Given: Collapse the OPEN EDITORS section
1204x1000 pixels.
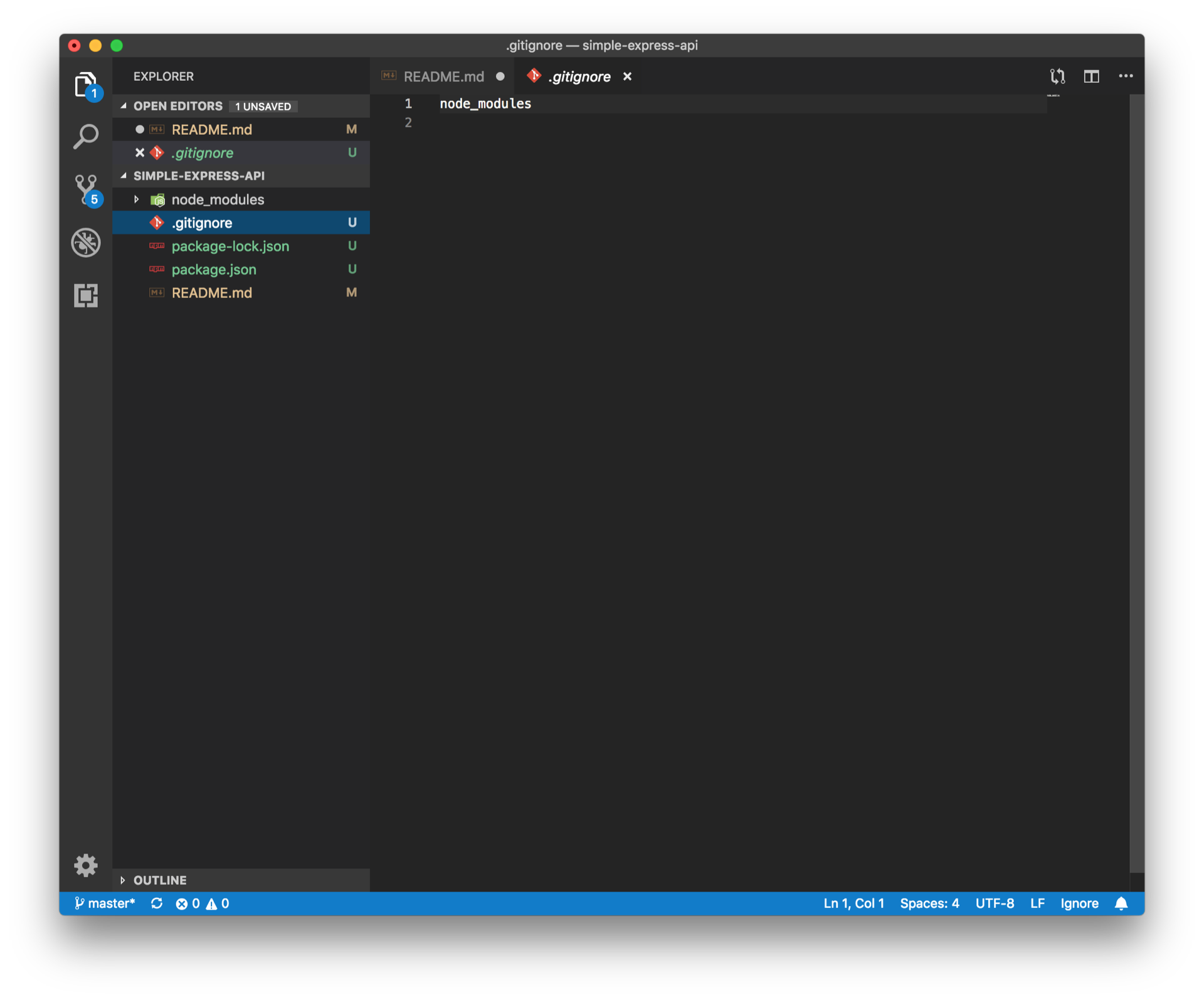Looking at the screenshot, I should 177,106.
